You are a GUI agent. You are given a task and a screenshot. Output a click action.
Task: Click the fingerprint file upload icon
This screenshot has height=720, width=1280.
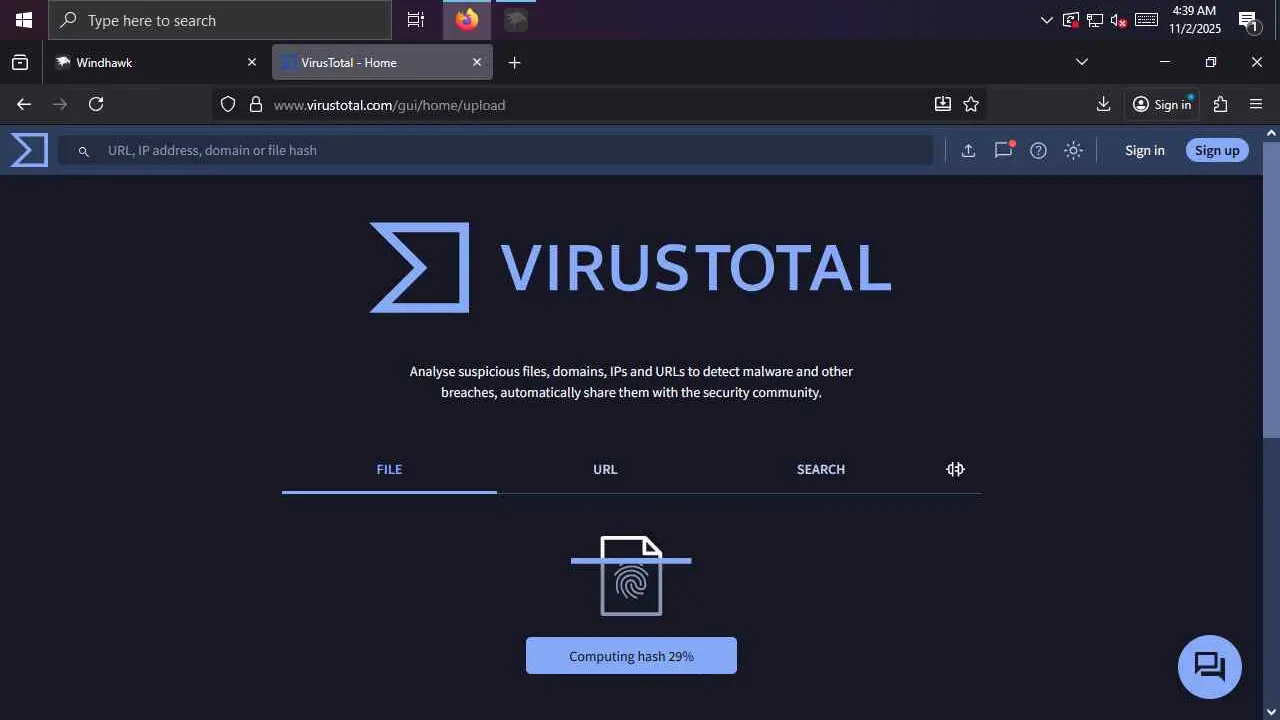[x=631, y=576]
